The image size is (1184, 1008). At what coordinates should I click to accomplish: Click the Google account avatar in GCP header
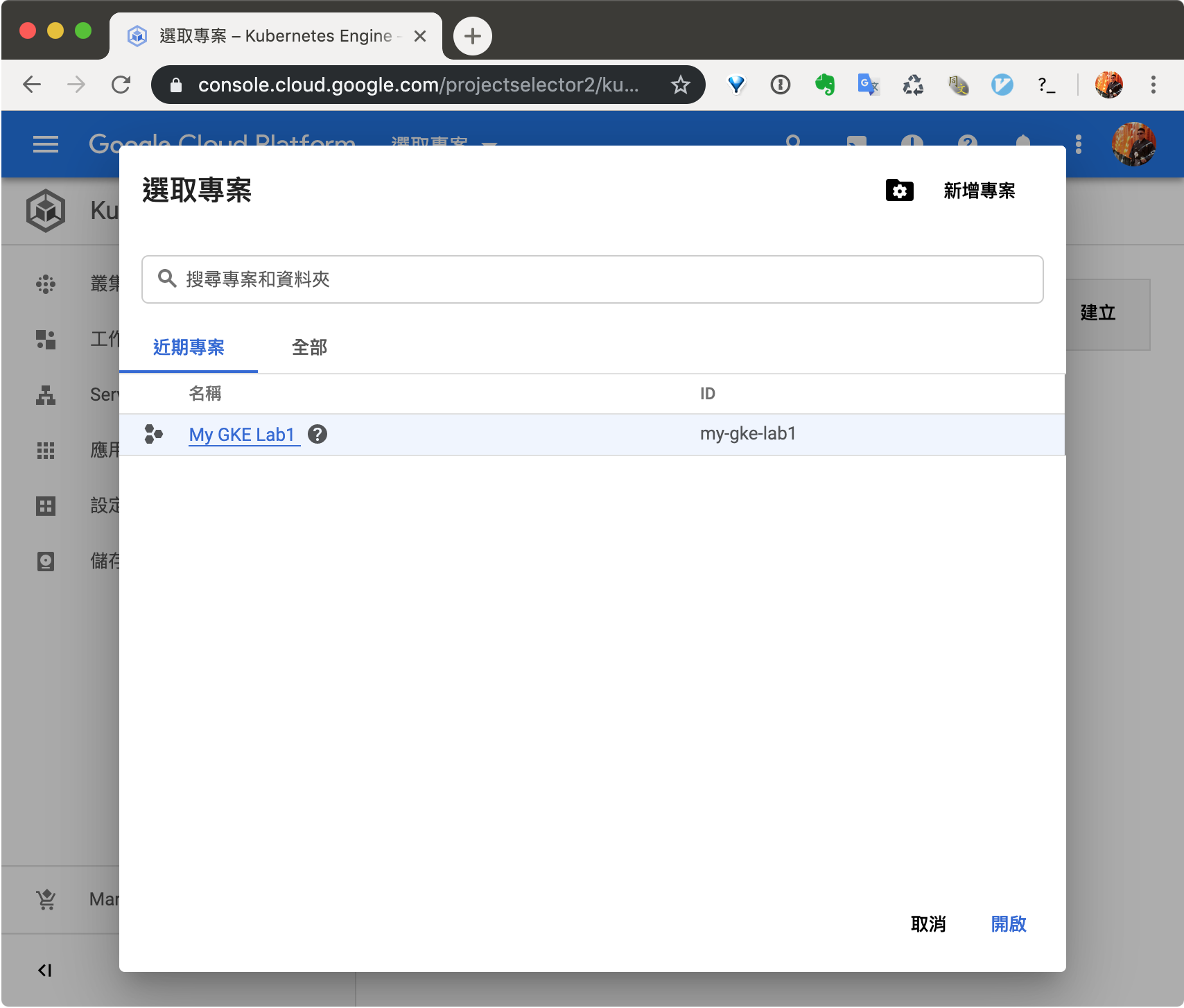tap(1133, 144)
